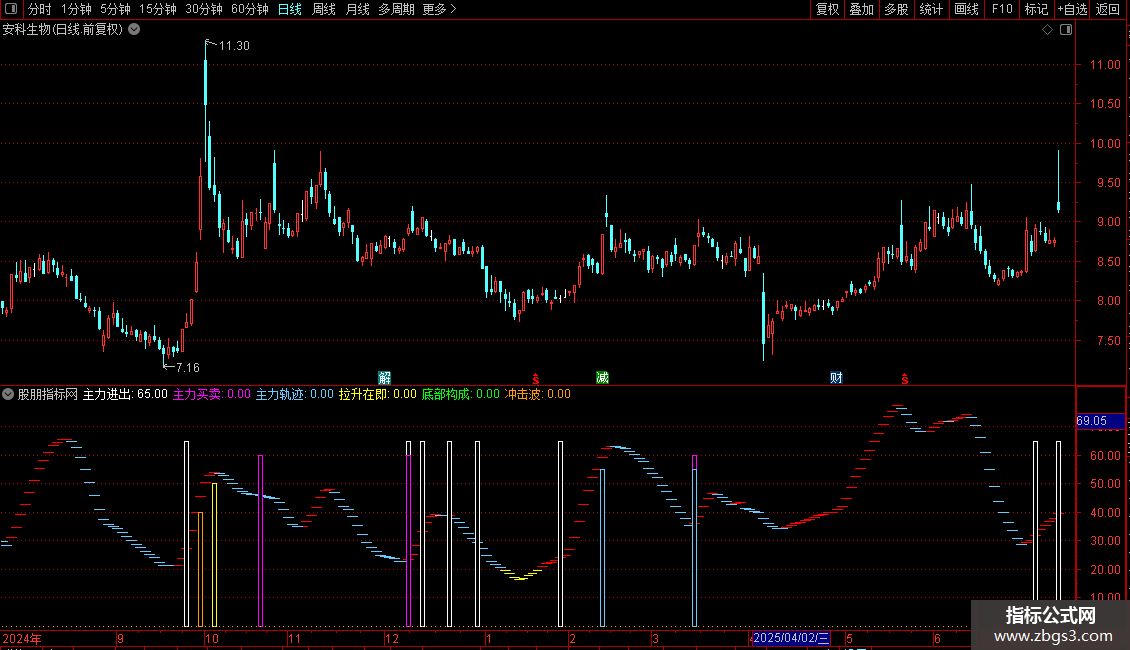The image size is (1130, 650).
Task: Select the 30分钟 period
Action: (203, 9)
